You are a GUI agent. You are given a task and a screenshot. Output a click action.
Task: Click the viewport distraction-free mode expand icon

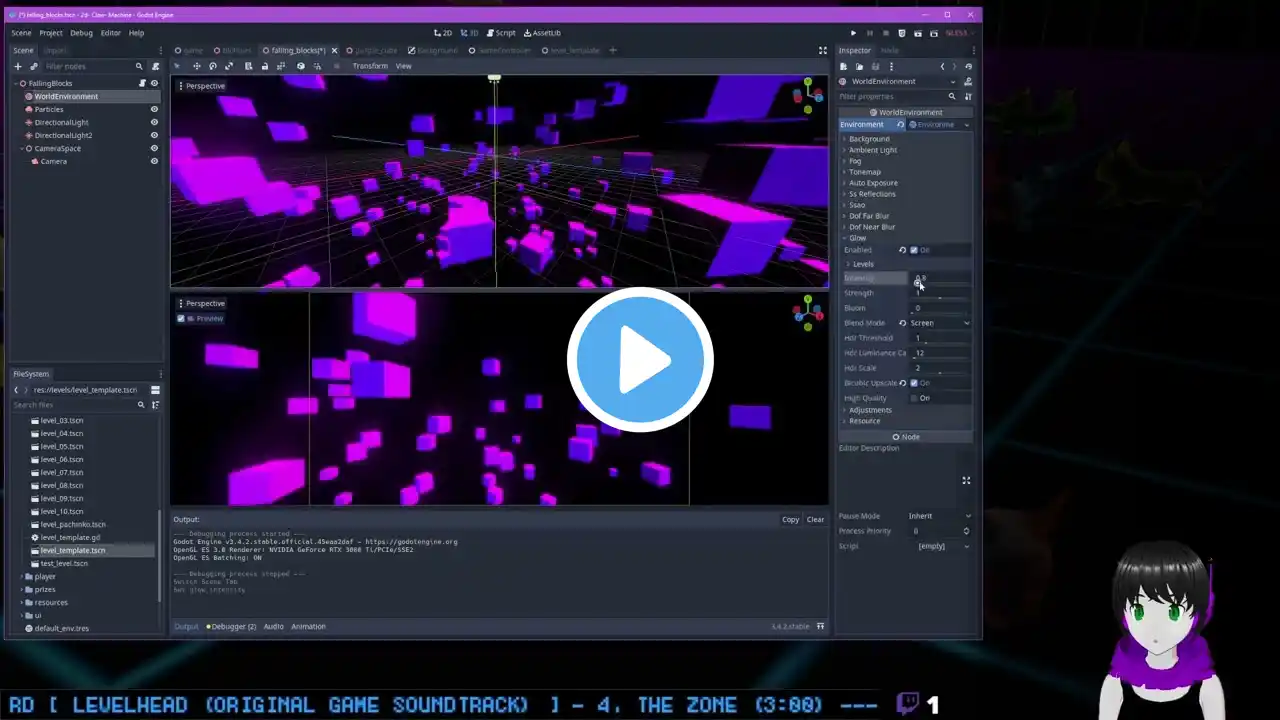click(823, 50)
